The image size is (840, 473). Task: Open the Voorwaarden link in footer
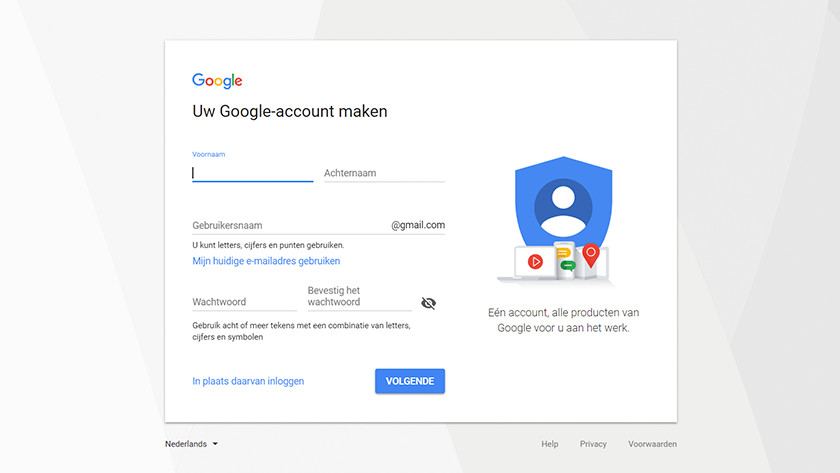click(652, 444)
